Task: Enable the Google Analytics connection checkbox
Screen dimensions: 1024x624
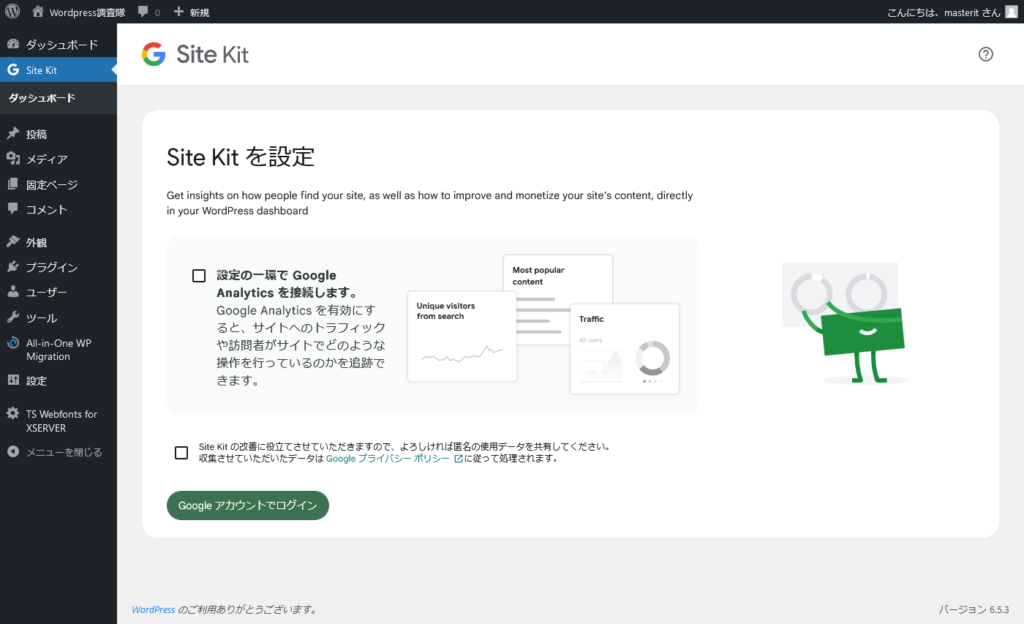Action: click(199, 276)
